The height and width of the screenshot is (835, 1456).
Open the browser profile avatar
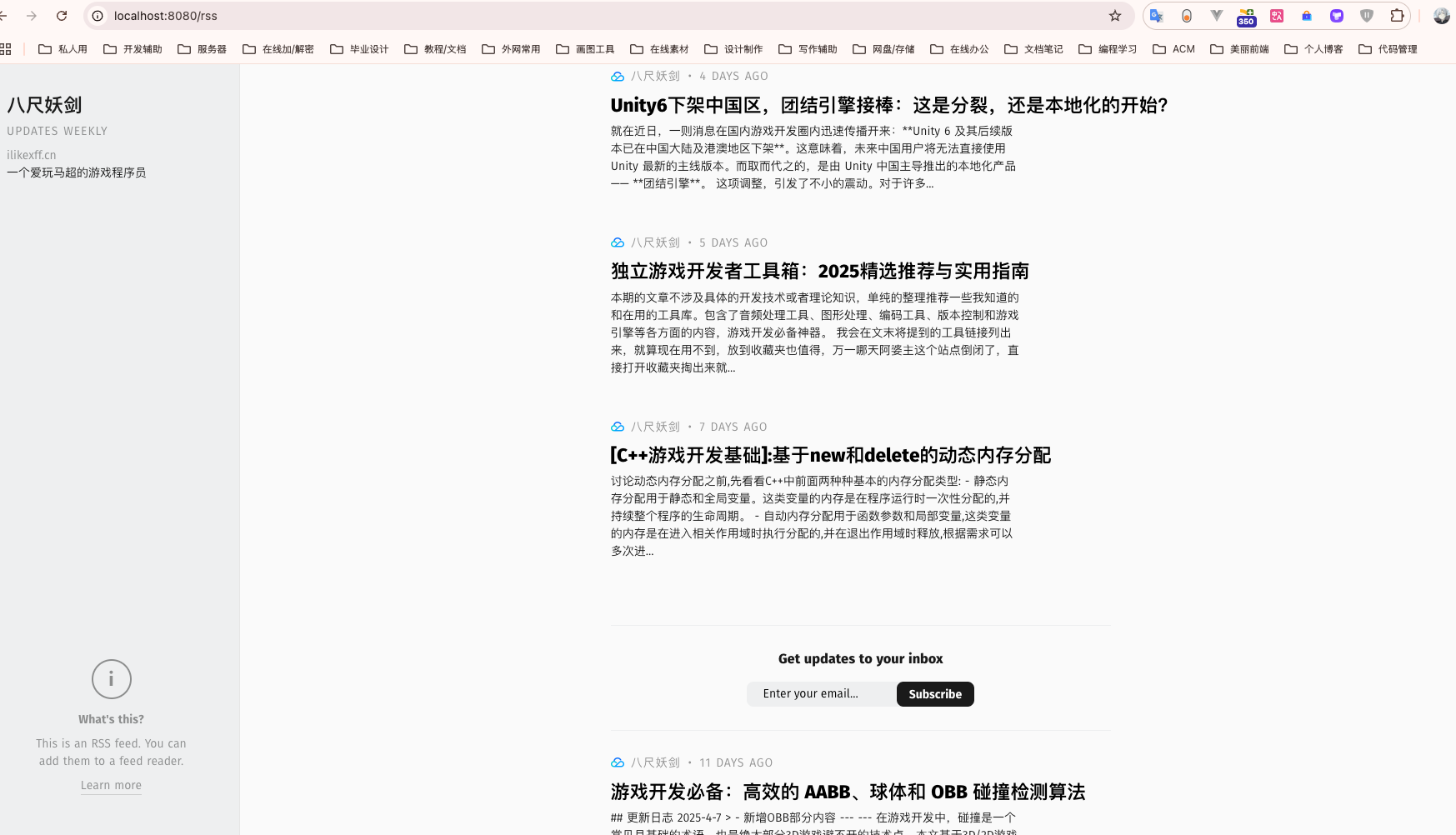(1441, 16)
